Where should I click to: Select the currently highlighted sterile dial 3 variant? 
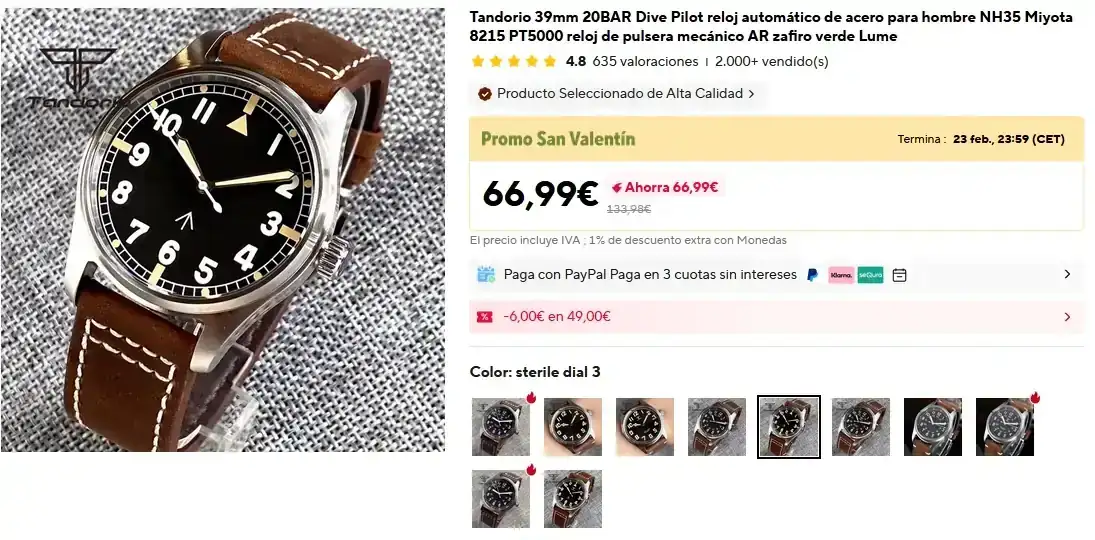[x=789, y=427]
